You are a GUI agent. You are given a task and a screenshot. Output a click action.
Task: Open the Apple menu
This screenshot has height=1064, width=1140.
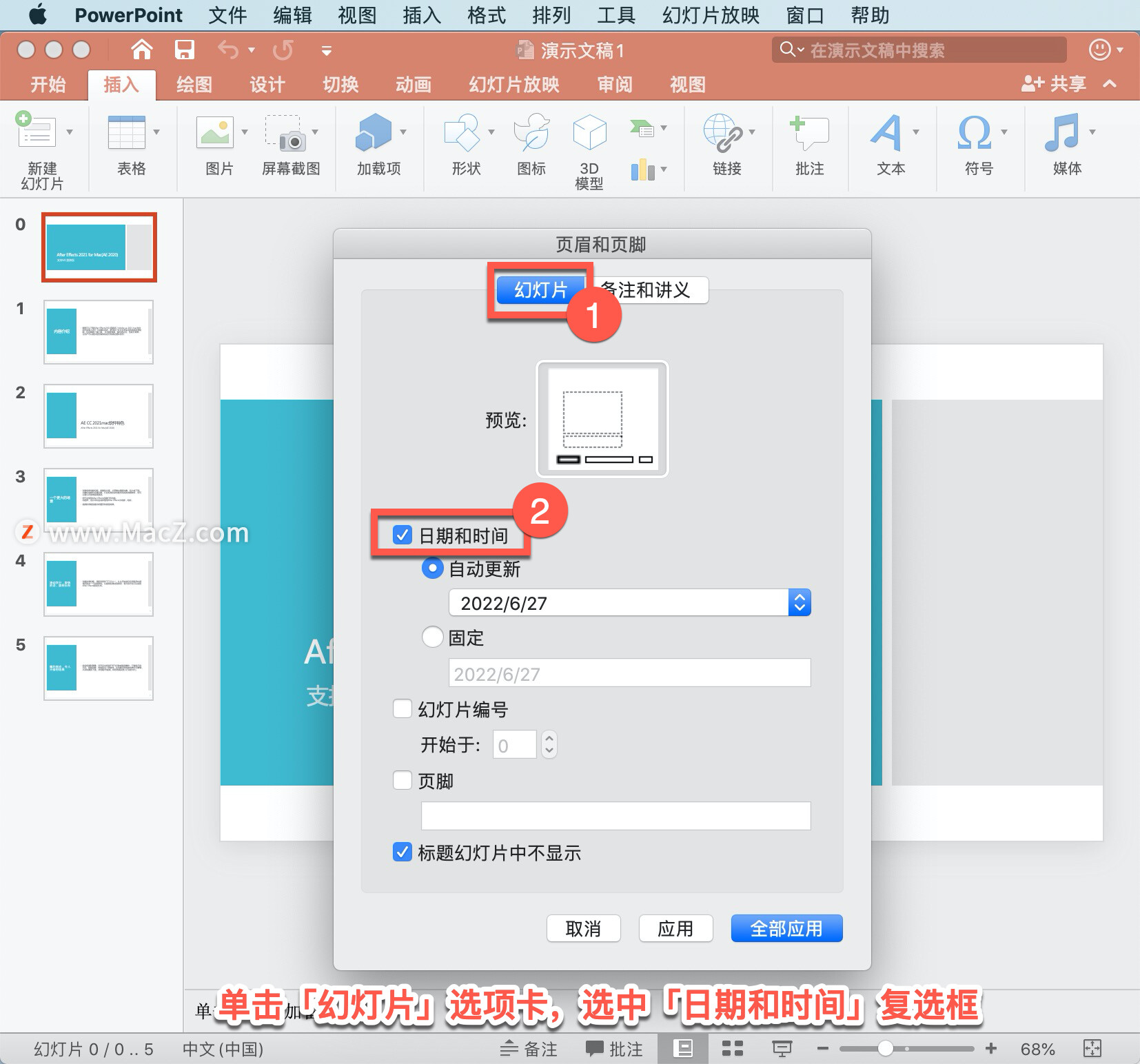(x=39, y=14)
